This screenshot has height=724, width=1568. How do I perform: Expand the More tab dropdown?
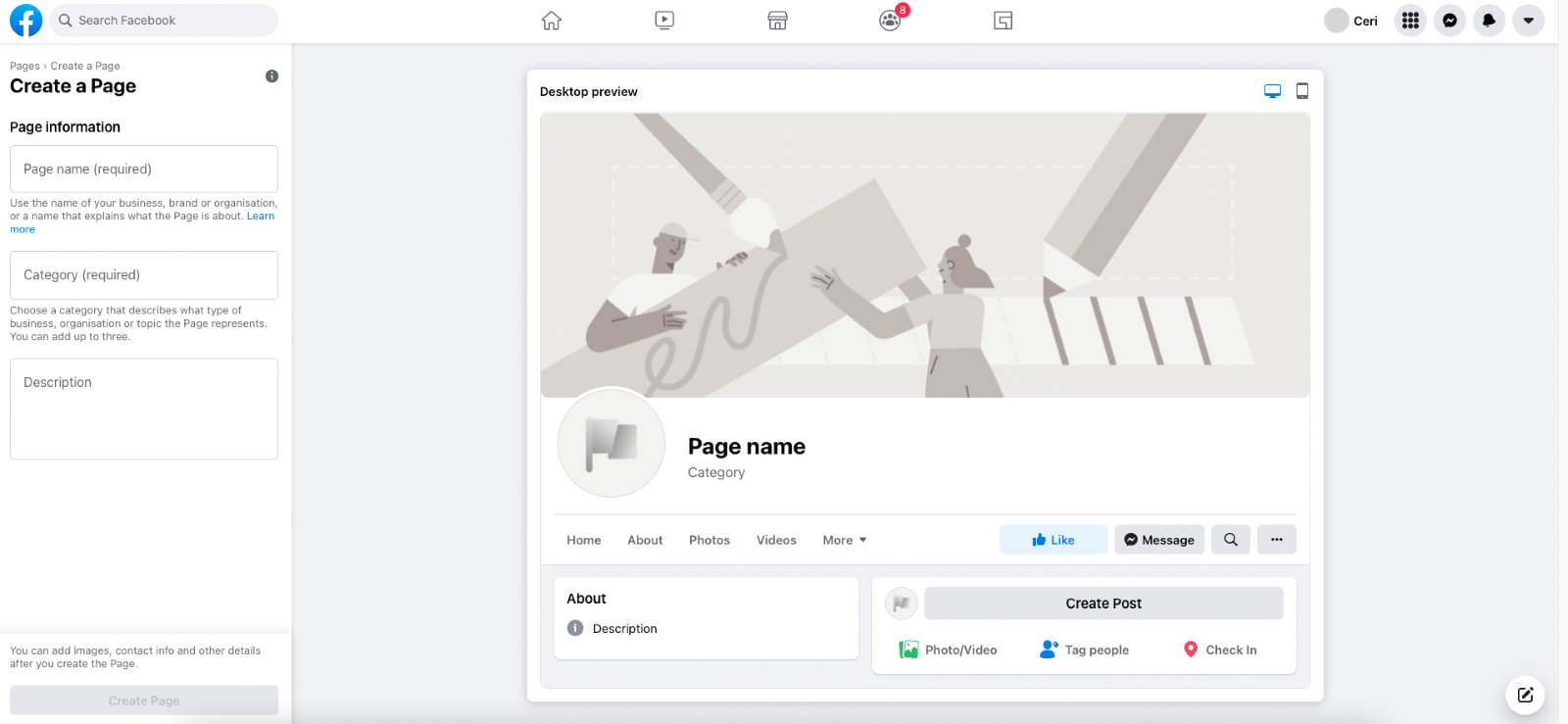845,540
